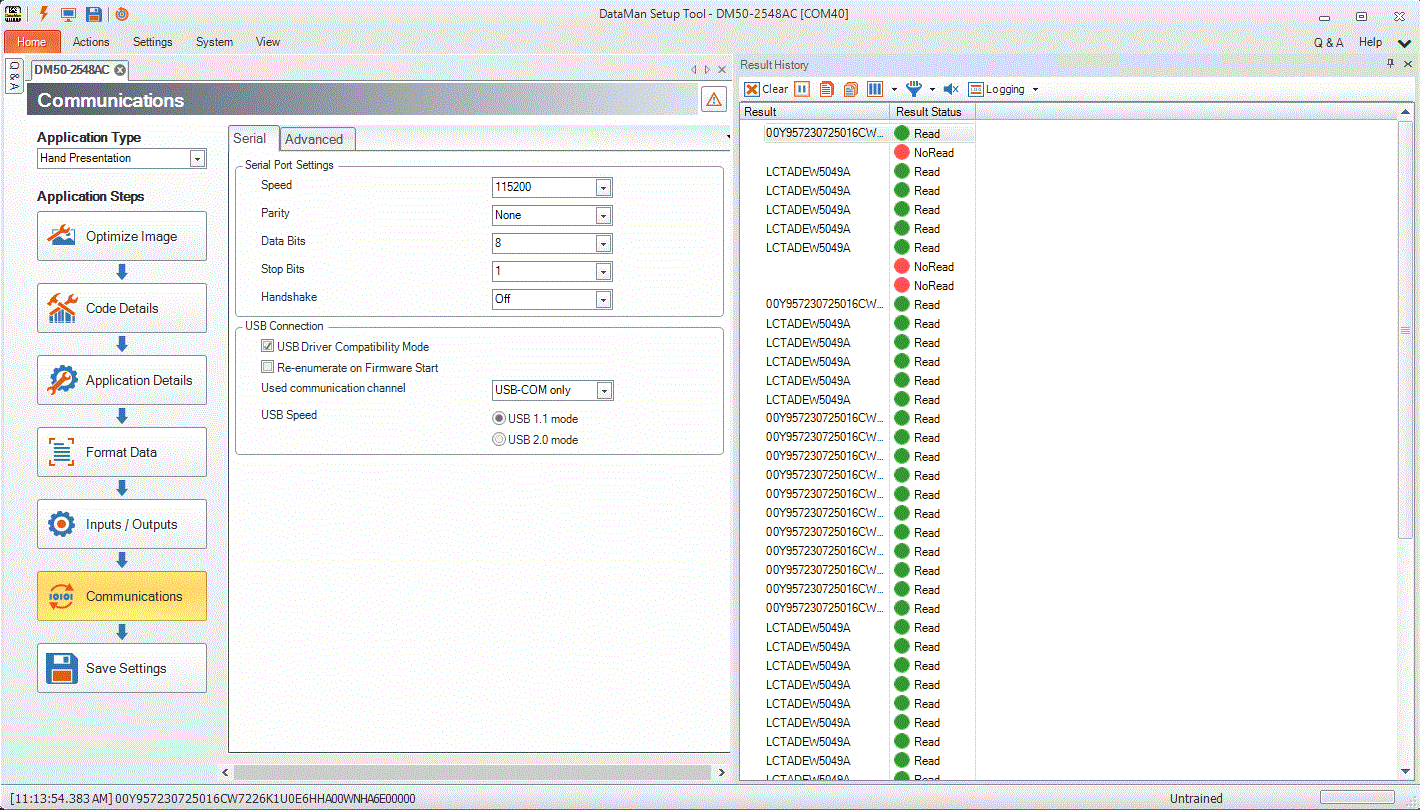The width and height of the screenshot is (1420, 810).
Task: Enable Re-enumerate on Firmware Start checkbox
Action: tap(267, 367)
